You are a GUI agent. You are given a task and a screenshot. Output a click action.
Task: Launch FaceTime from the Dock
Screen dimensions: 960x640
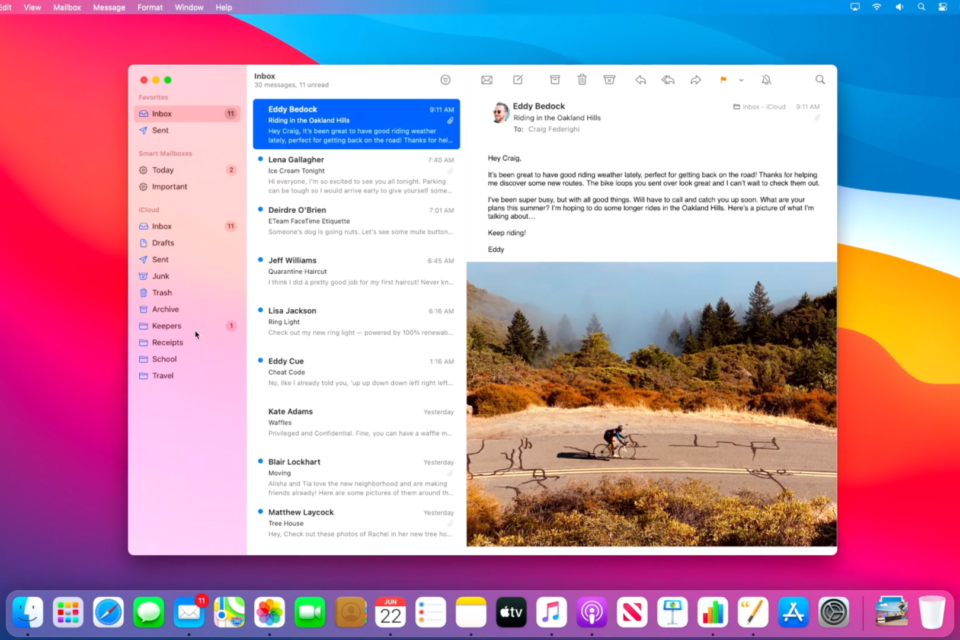310,612
